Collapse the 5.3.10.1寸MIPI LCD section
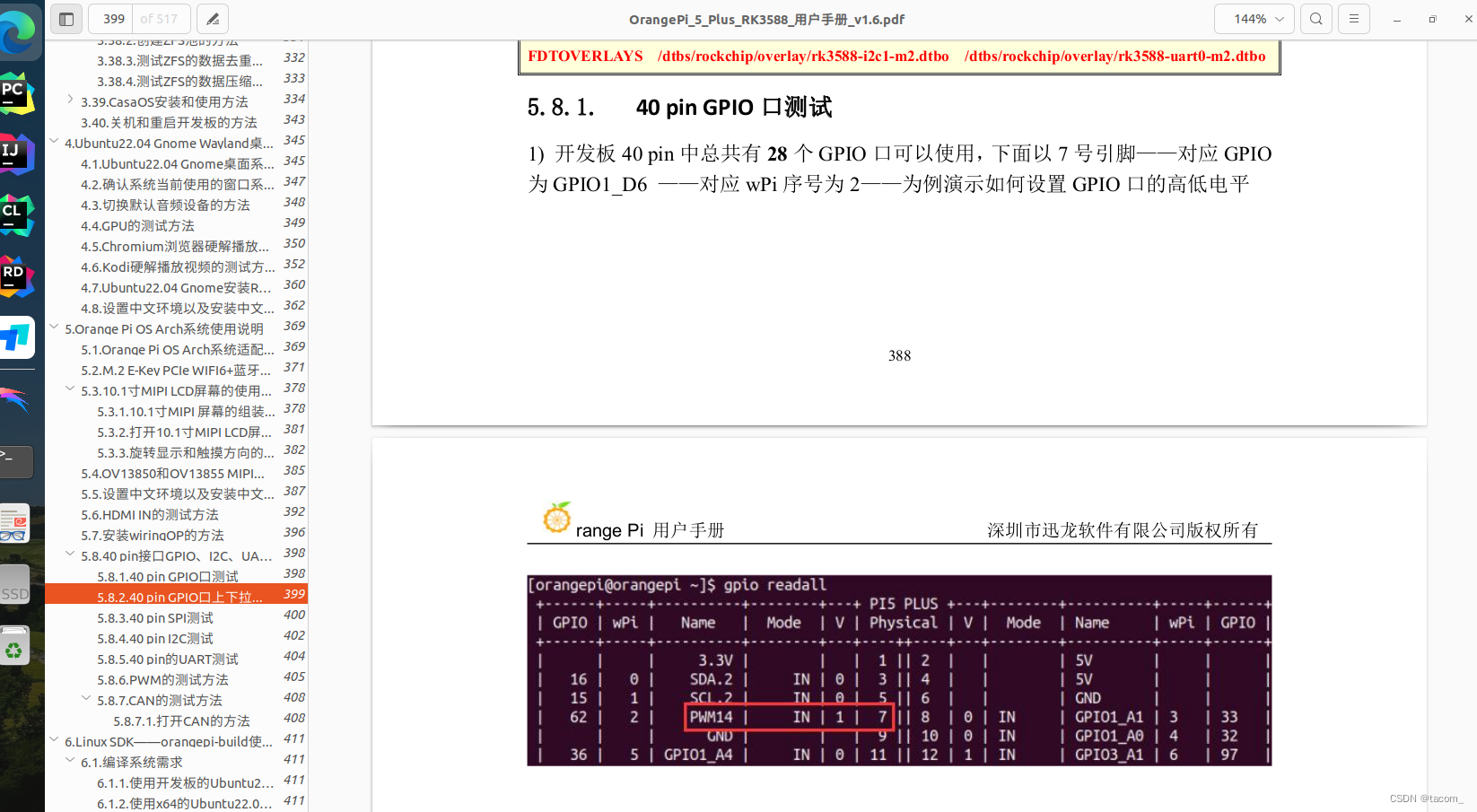 coord(70,389)
